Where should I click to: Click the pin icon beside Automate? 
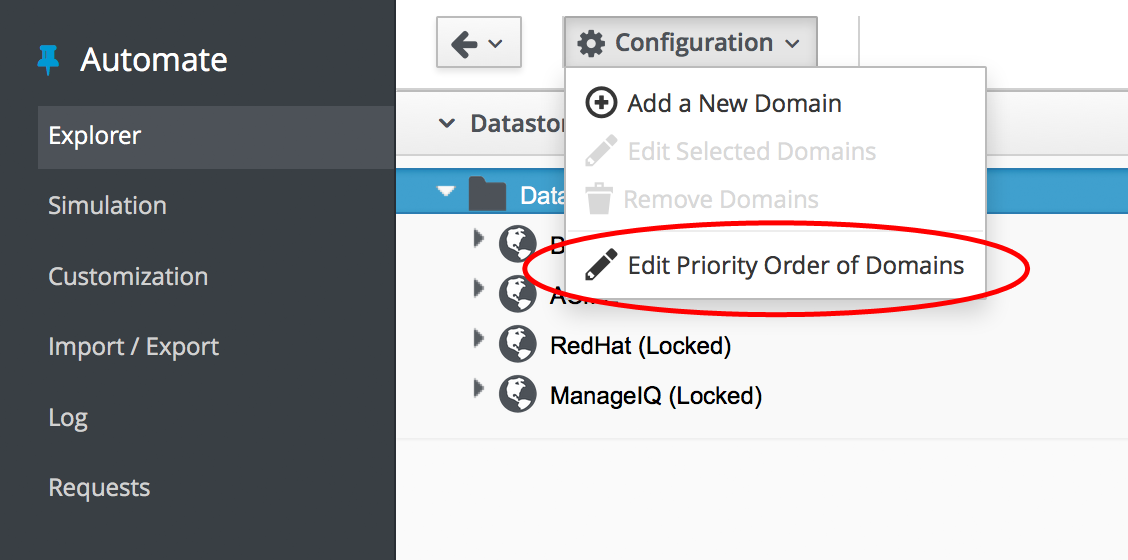coord(48,60)
